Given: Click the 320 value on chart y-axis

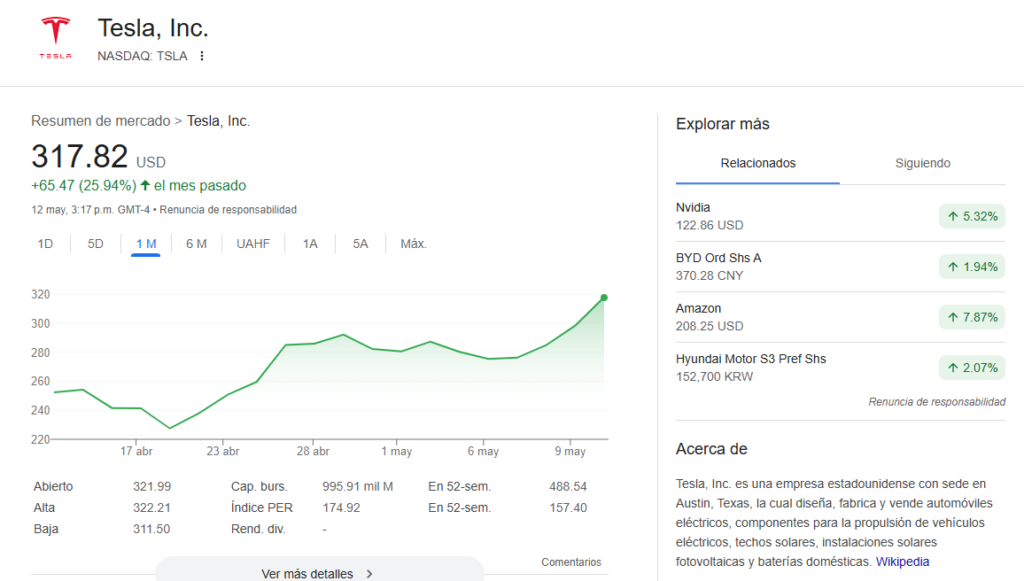Looking at the screenshot, I should pyautogui.click(x=40, y=294).
